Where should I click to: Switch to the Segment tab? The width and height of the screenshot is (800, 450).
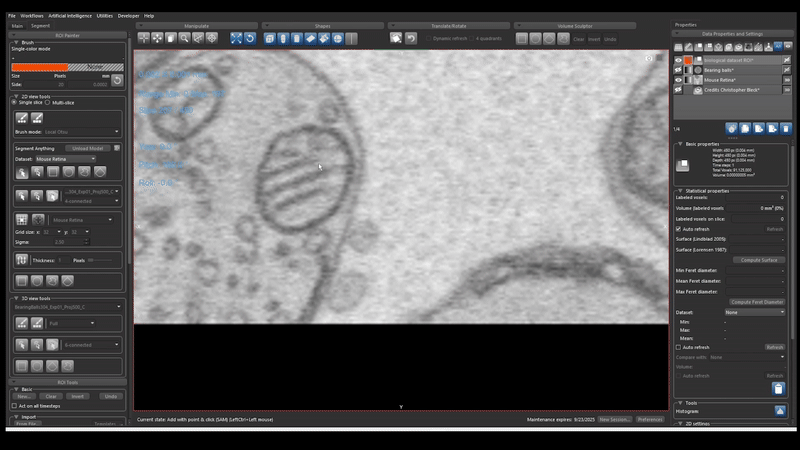click(x=40, y=26)
